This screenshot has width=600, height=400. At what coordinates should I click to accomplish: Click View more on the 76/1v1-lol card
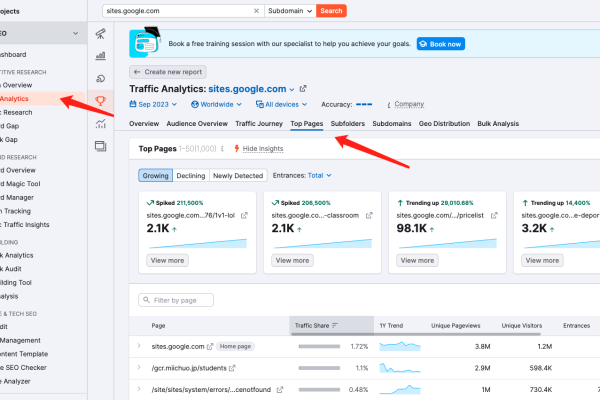coord(167,260)
